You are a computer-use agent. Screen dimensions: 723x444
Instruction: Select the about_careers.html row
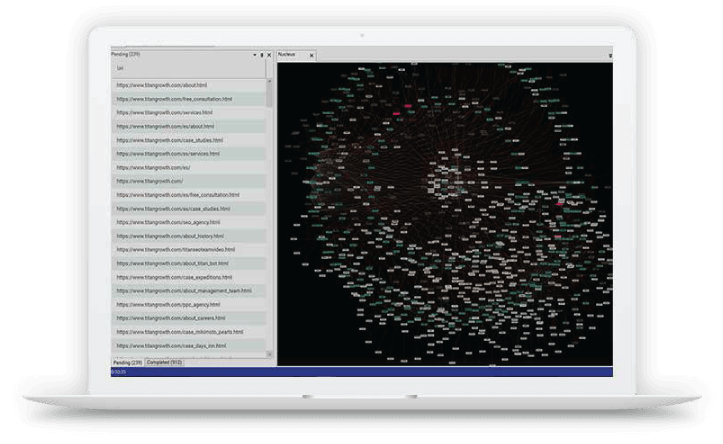pos(188,318)
